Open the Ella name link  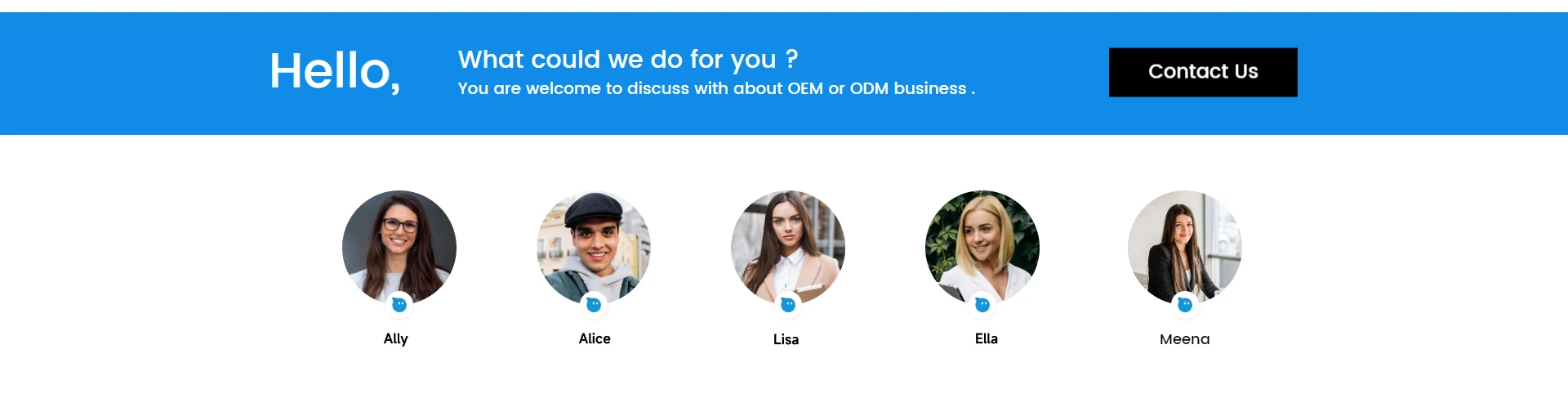(x=987, y=338)
